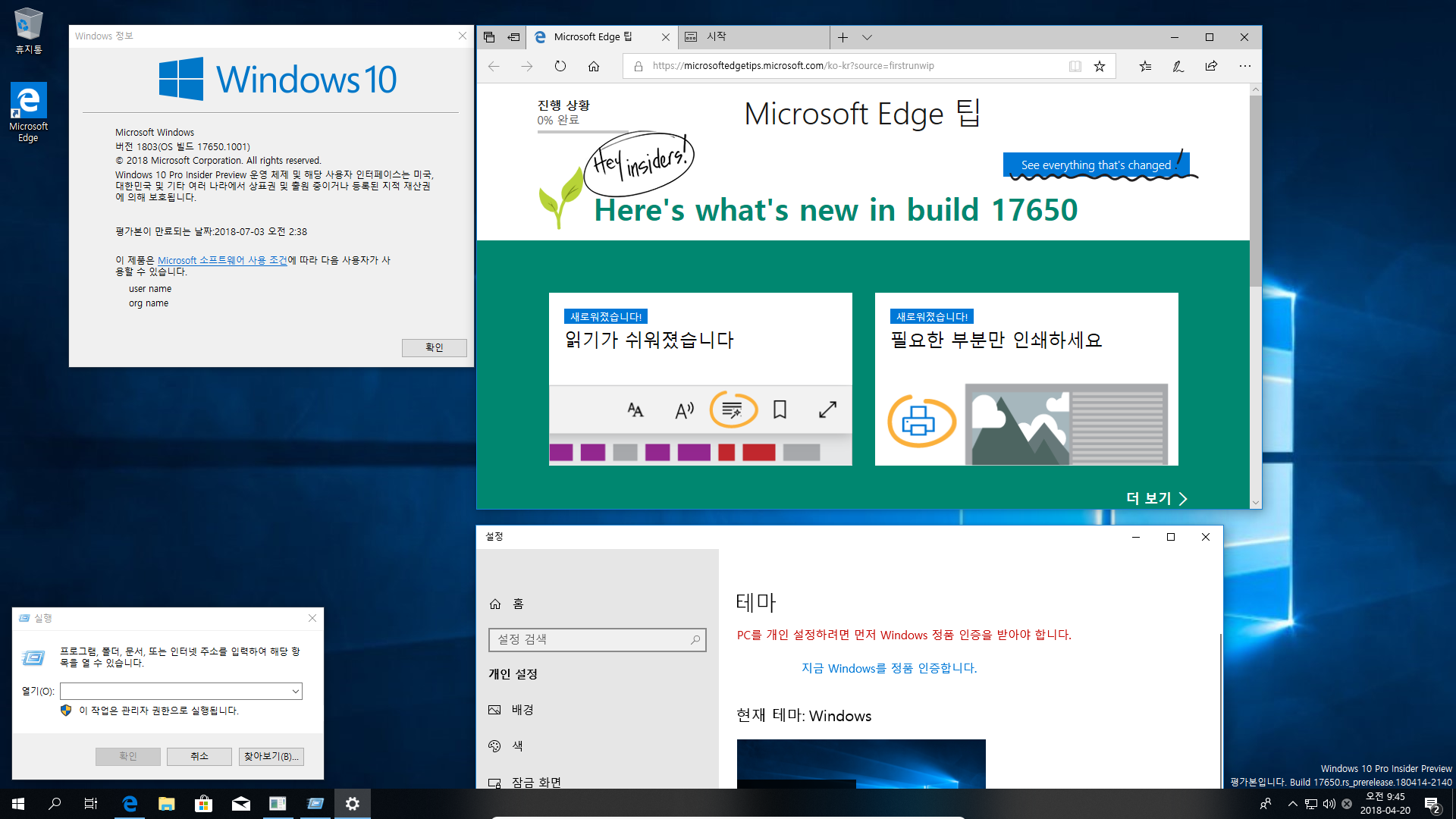Open Settings gear on taskbar

point(352,804)
